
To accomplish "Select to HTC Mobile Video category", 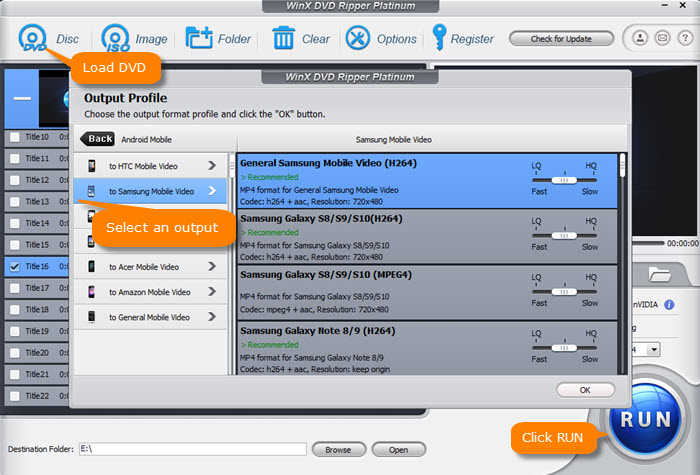I will [150, 166].
